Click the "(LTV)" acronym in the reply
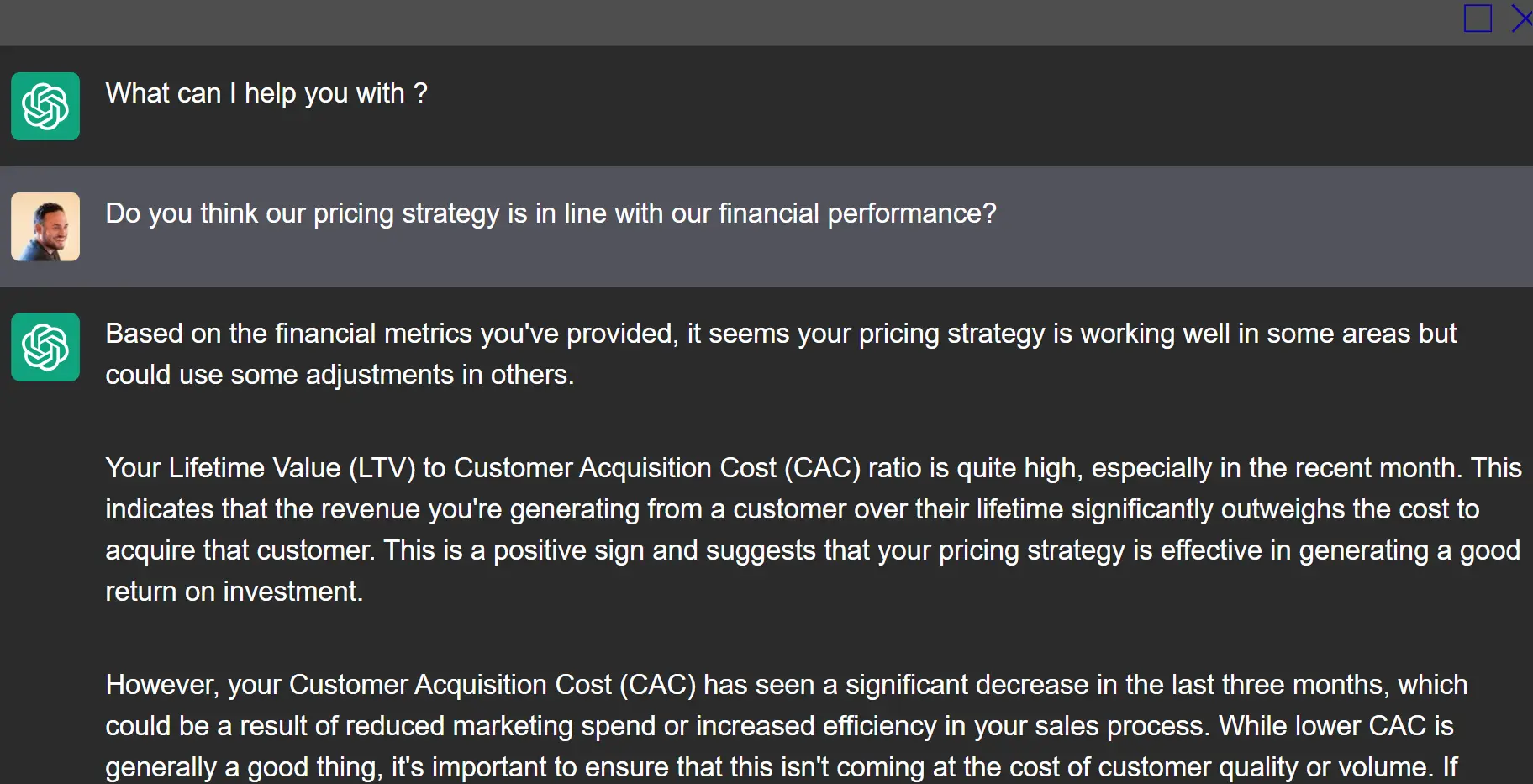1533x784 pixels. pos(382,468)
